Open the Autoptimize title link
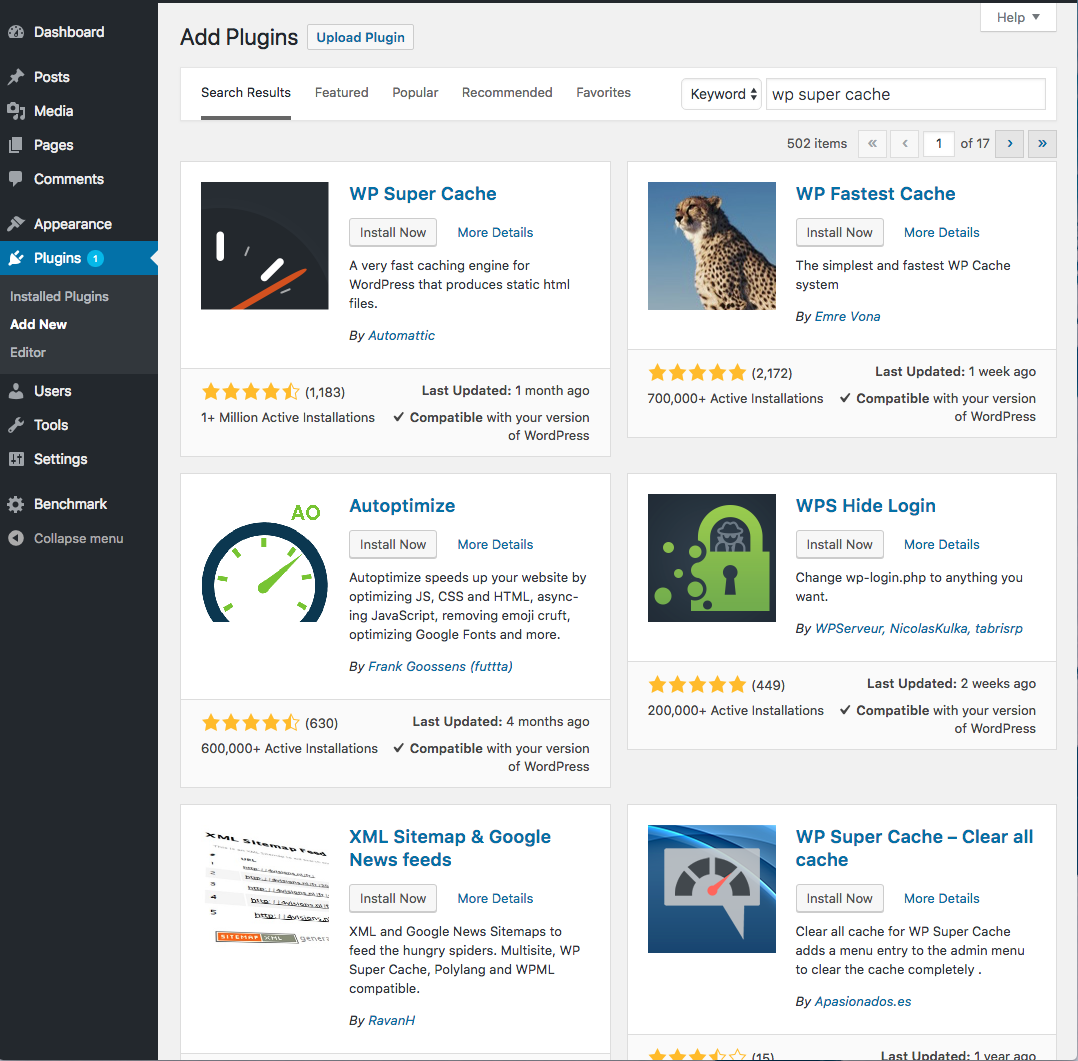1078x1061 pixels. [402, 506]
